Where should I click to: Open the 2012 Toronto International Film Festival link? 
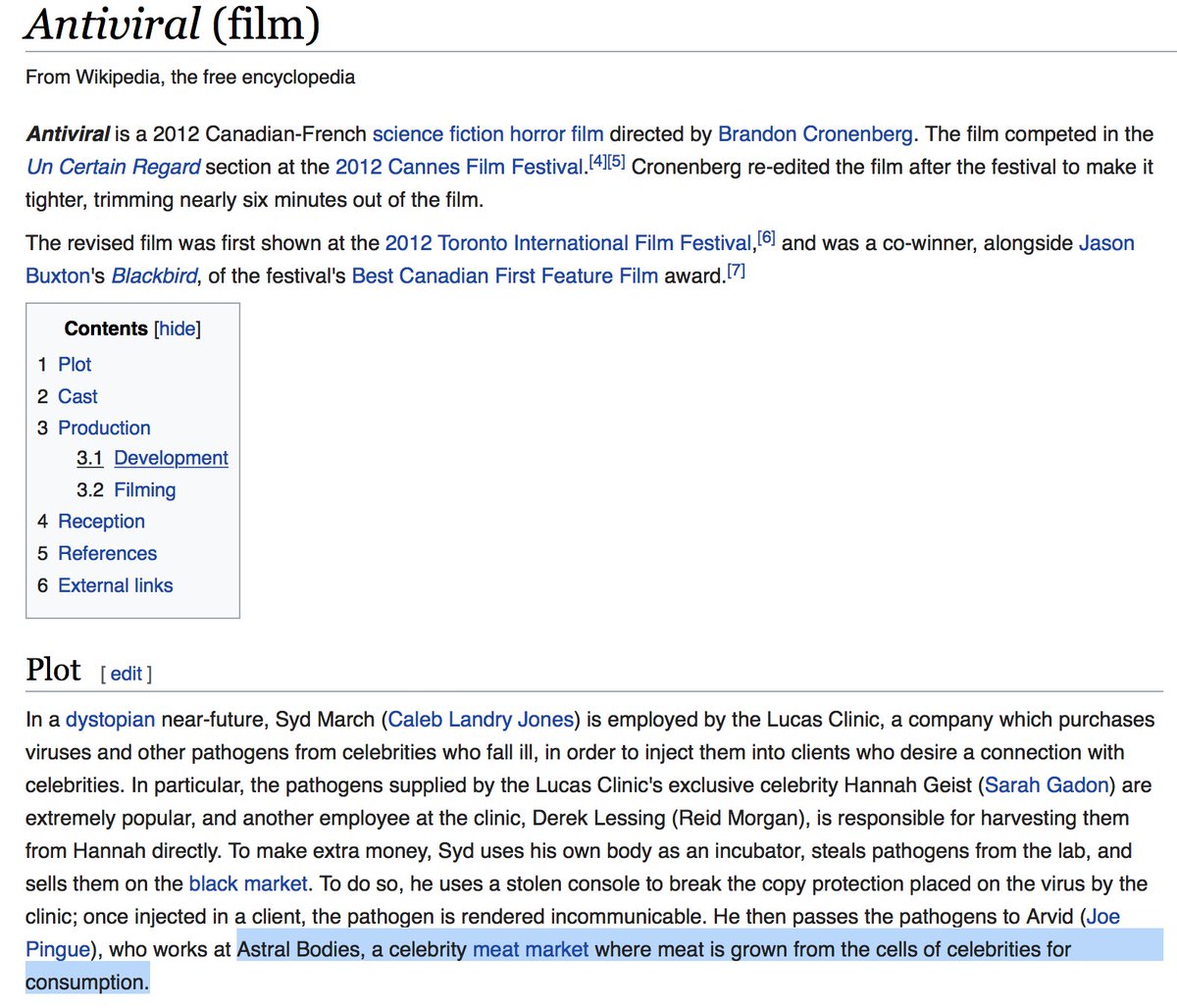coord(568,243)
